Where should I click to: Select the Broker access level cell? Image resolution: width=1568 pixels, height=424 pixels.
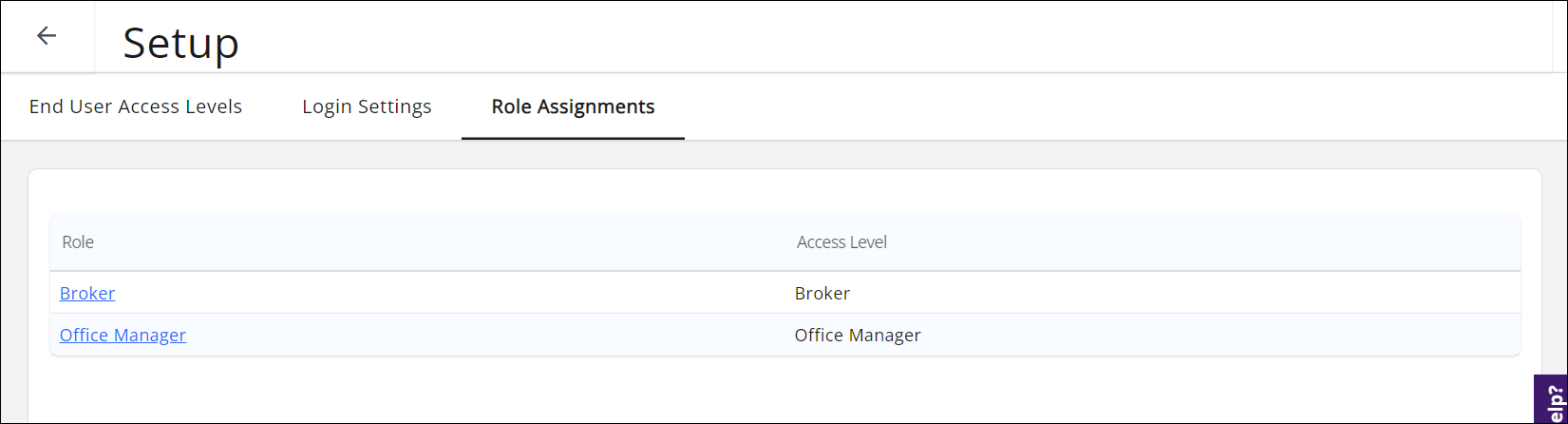coord(822,293)
